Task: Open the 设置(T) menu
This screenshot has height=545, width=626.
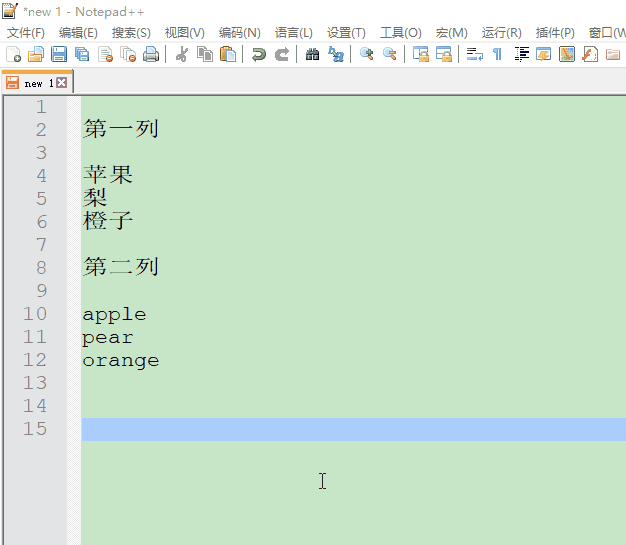Action: (x=347, y=33)
